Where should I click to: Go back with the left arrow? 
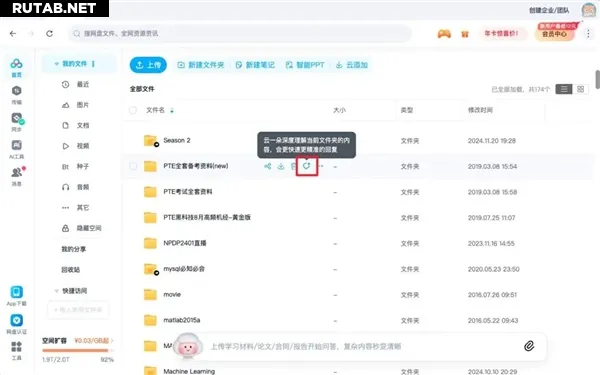pyautogui.click(x=13, y=34)
